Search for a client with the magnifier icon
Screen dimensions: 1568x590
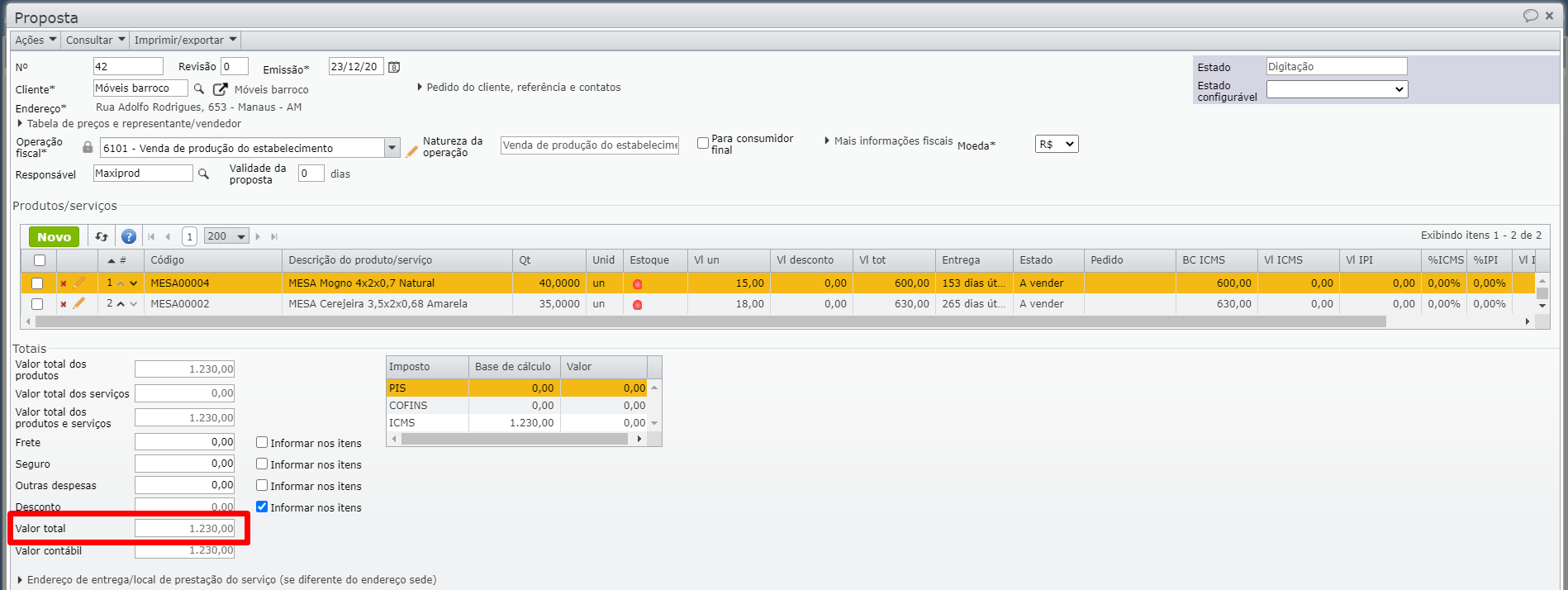pos(199,88)
